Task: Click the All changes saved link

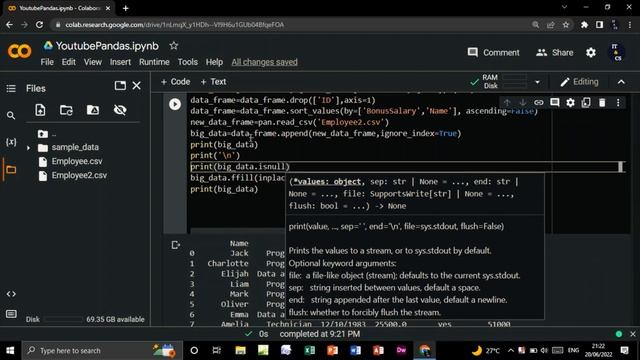Action: [x=264, y=62]
